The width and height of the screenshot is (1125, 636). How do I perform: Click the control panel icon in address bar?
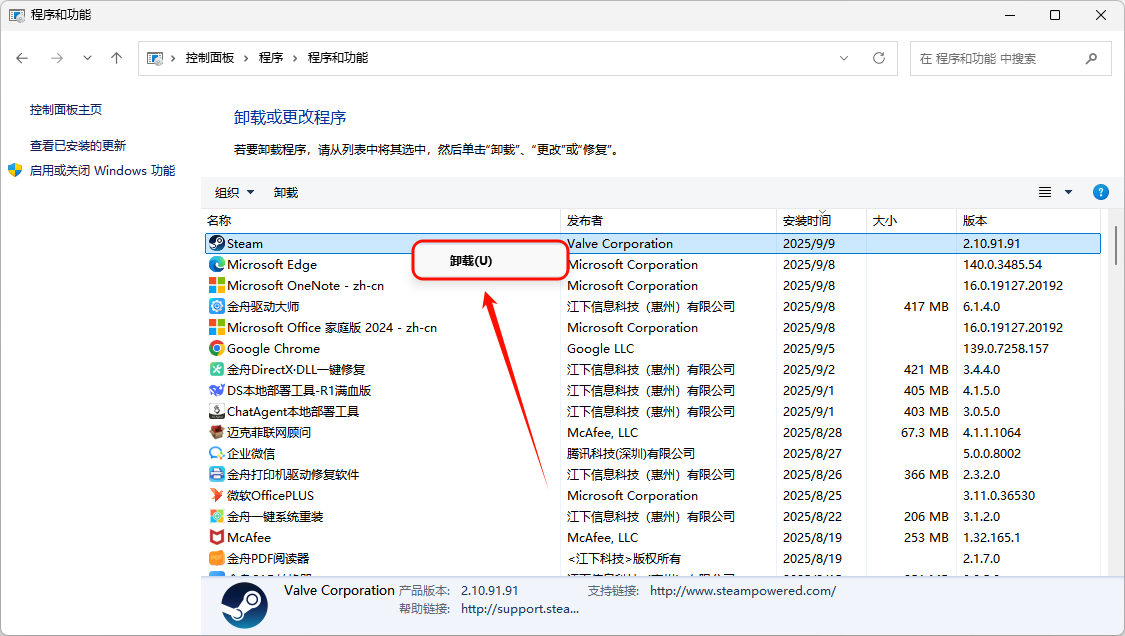pos(154,58)
